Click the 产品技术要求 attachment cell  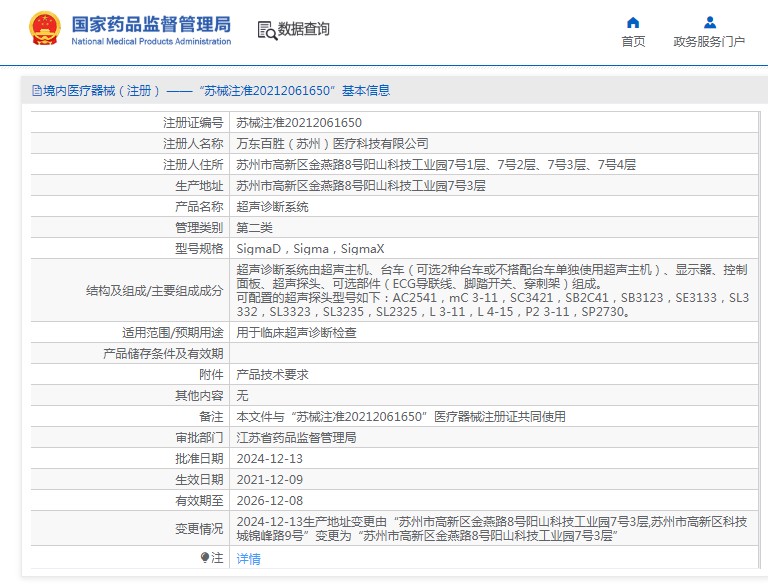pos(272,374)
